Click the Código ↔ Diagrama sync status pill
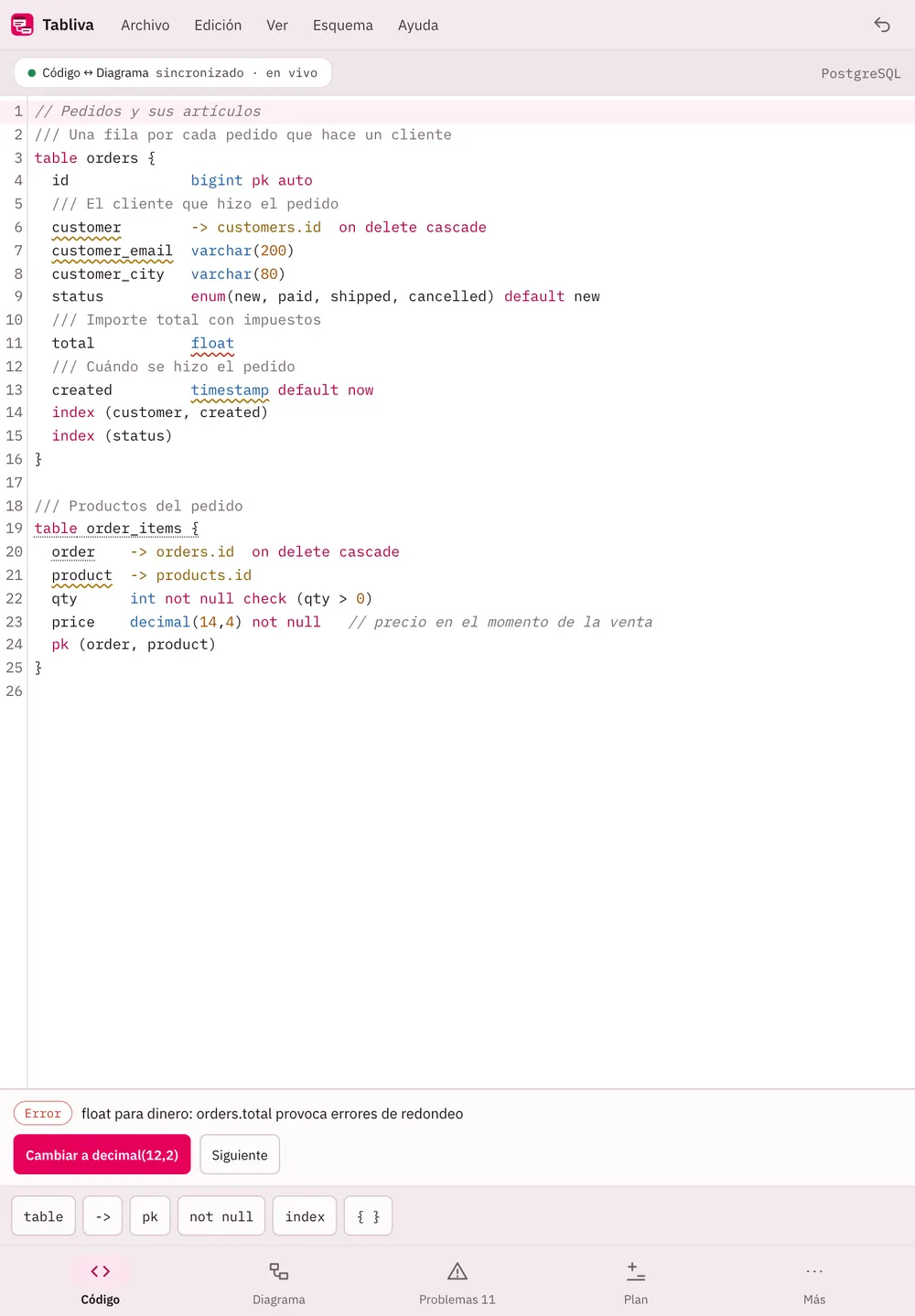915x1316 pixels. click(x=173, y=73)
